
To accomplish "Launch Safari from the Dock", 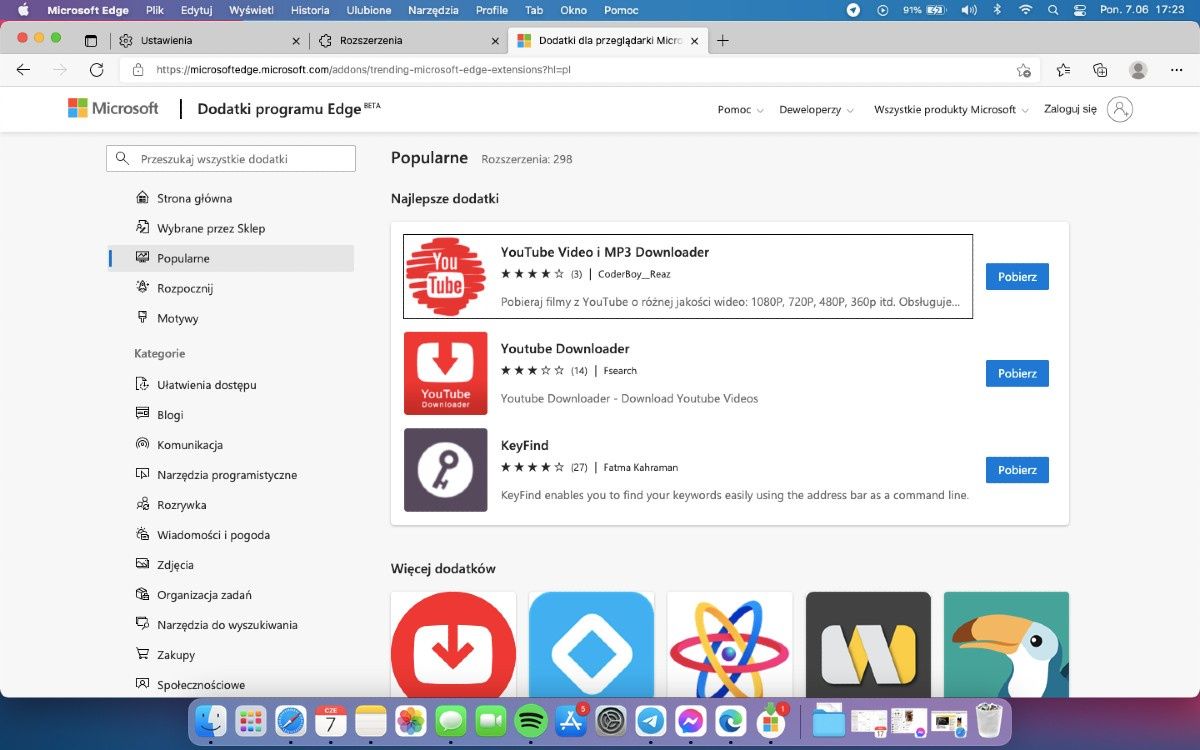I will pos(290,720).
